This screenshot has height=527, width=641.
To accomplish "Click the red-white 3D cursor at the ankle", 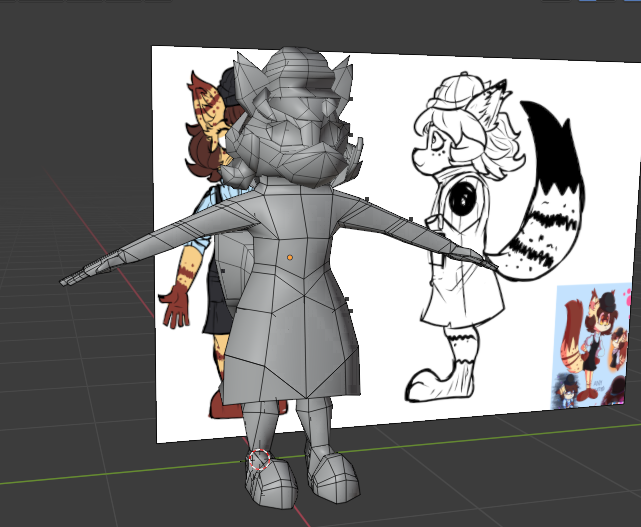I will [x=260, y=459].
